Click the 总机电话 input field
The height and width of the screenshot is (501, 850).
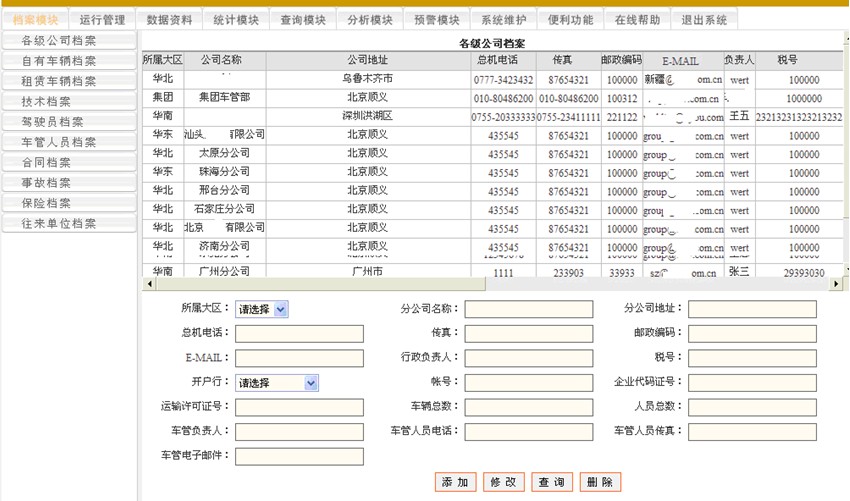(x=299, y=333)
